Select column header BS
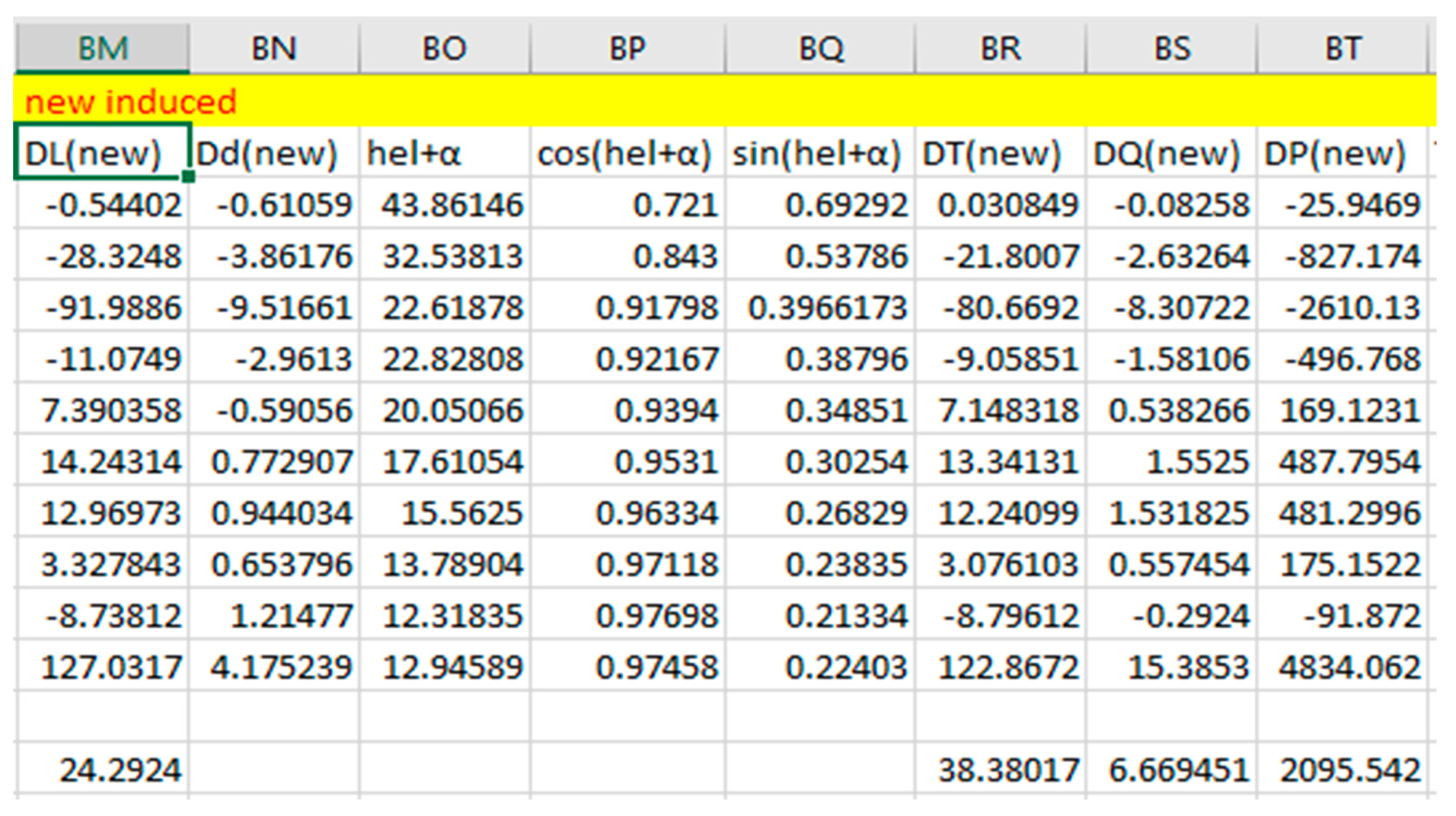The image size is (1456, 816). click(1171, 49)
